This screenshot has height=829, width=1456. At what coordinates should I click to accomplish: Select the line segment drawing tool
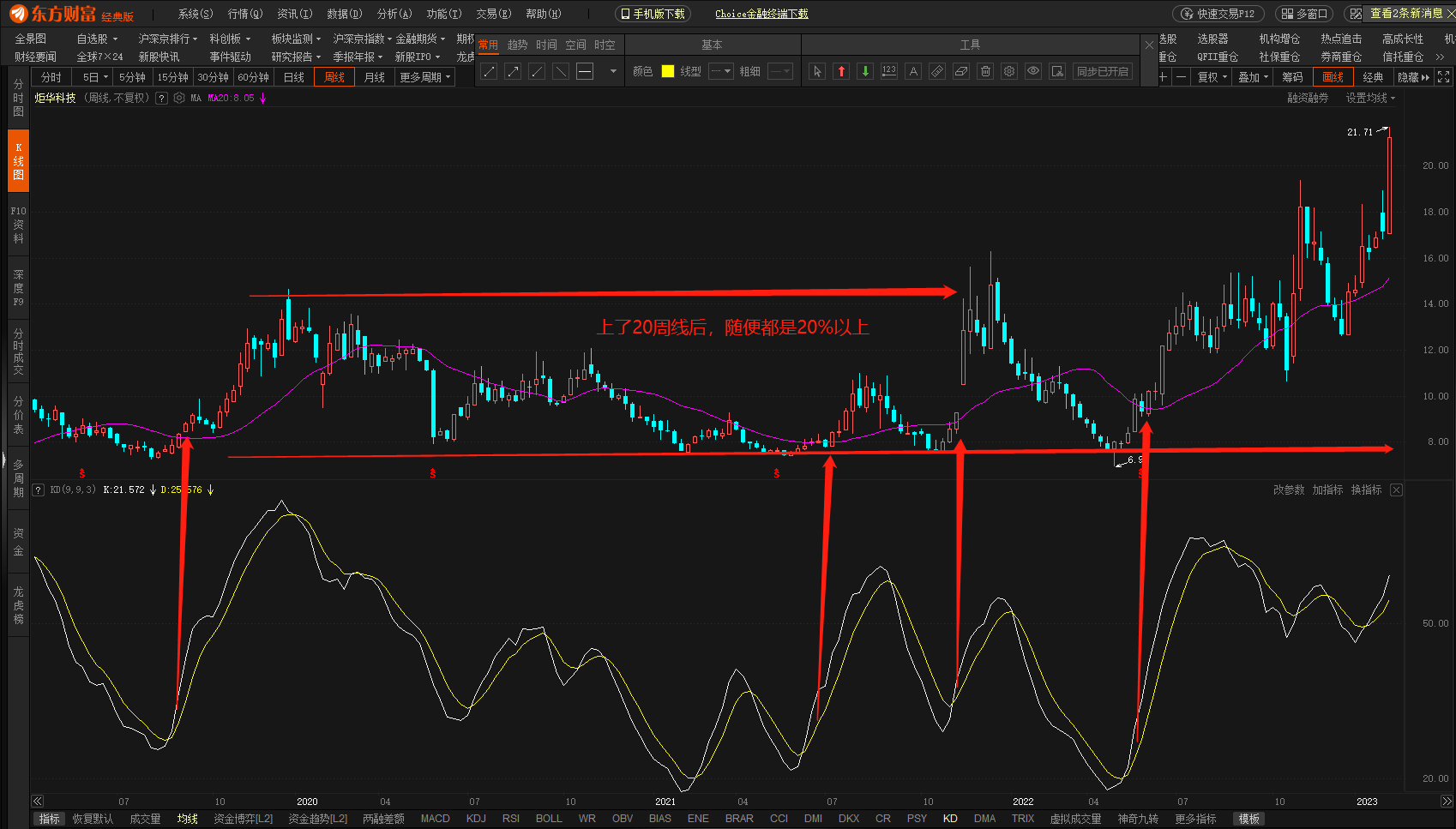point(489,71)
